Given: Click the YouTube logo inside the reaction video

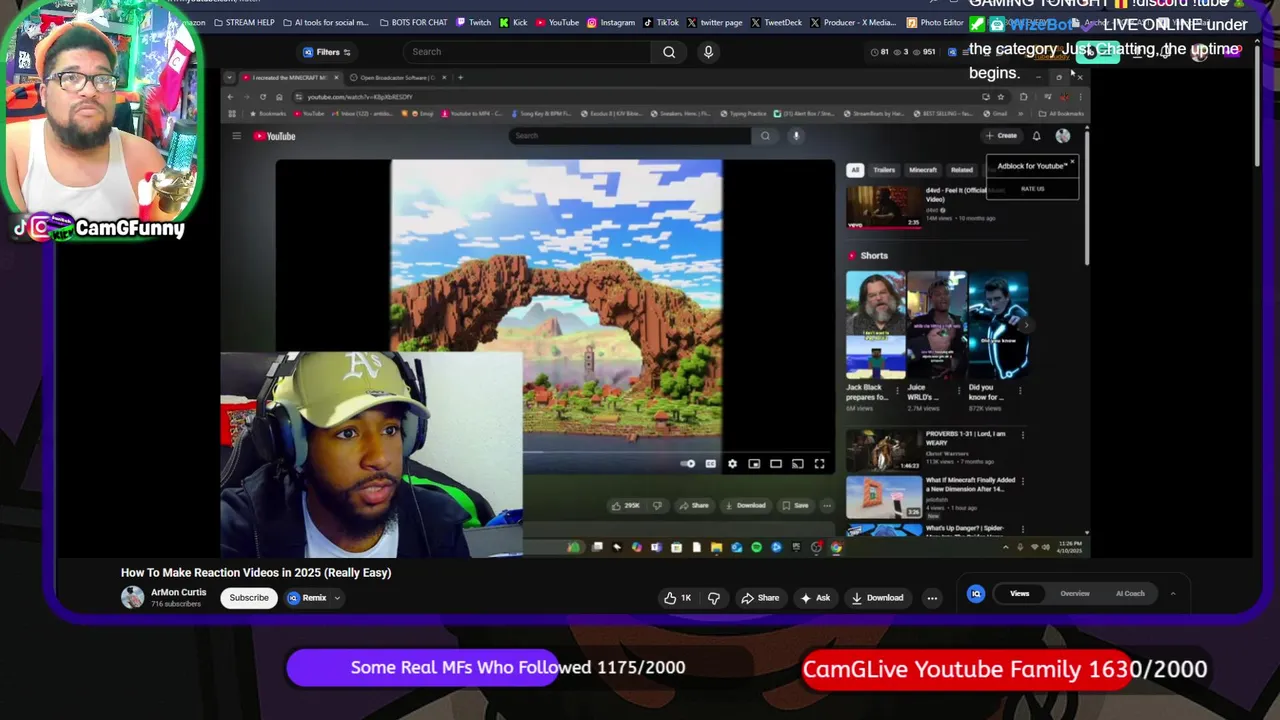Looking at the screenshot, I should [x=273, y=136].
